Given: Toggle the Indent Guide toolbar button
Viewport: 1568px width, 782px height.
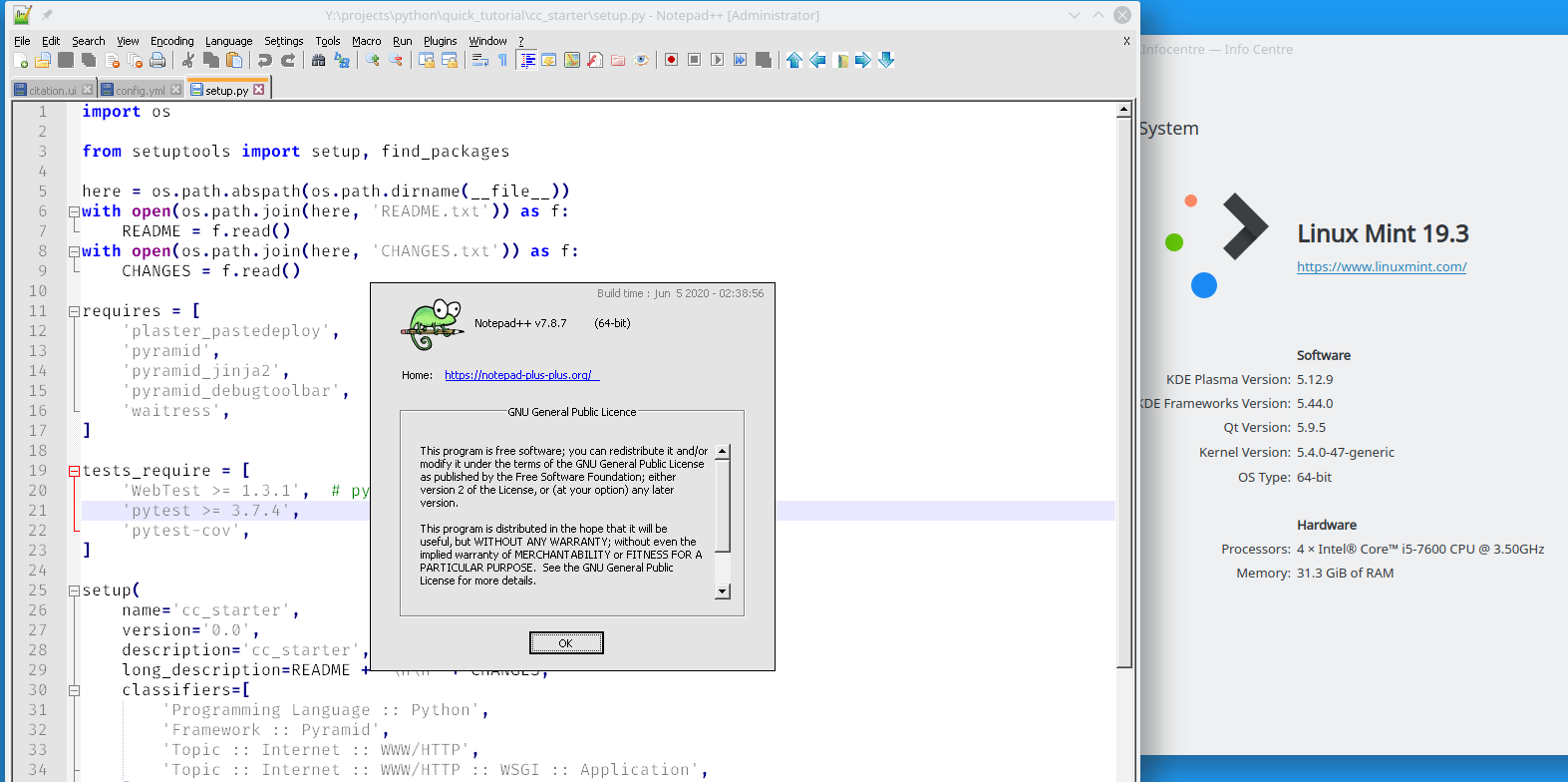Looking at the screenshot, I should point(526,60).
